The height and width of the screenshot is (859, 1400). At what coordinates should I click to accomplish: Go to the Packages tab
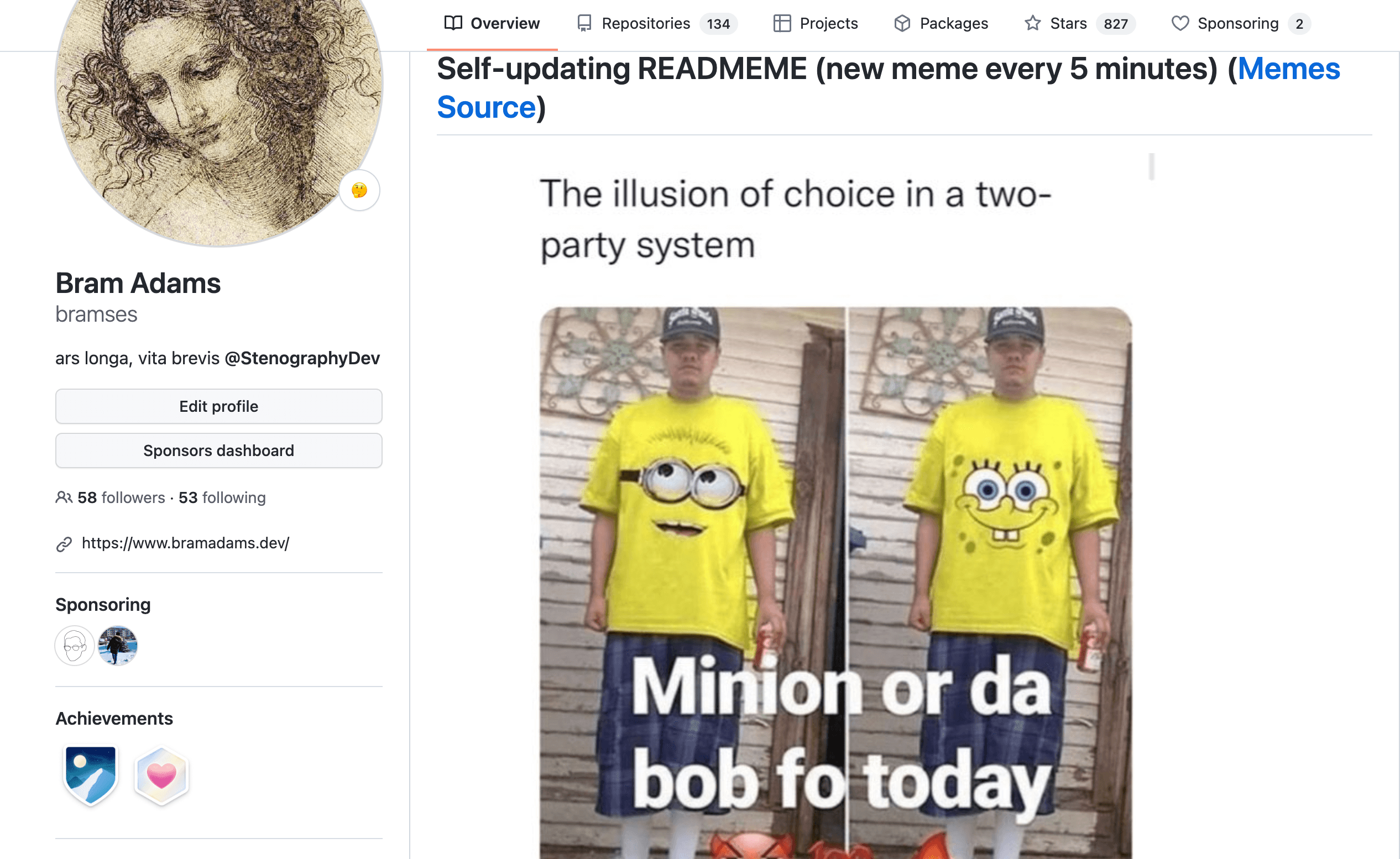point(941,23)
